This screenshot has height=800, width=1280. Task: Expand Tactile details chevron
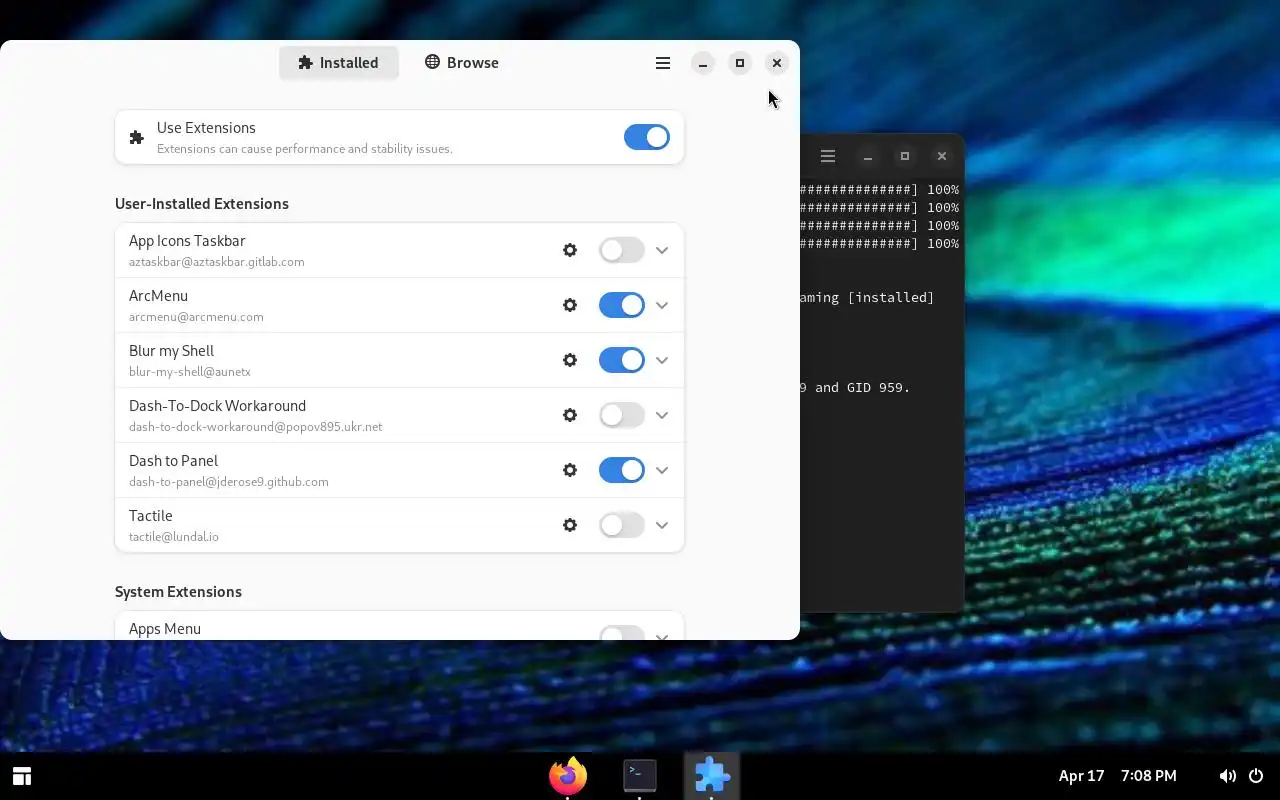(x=662, y=525)
